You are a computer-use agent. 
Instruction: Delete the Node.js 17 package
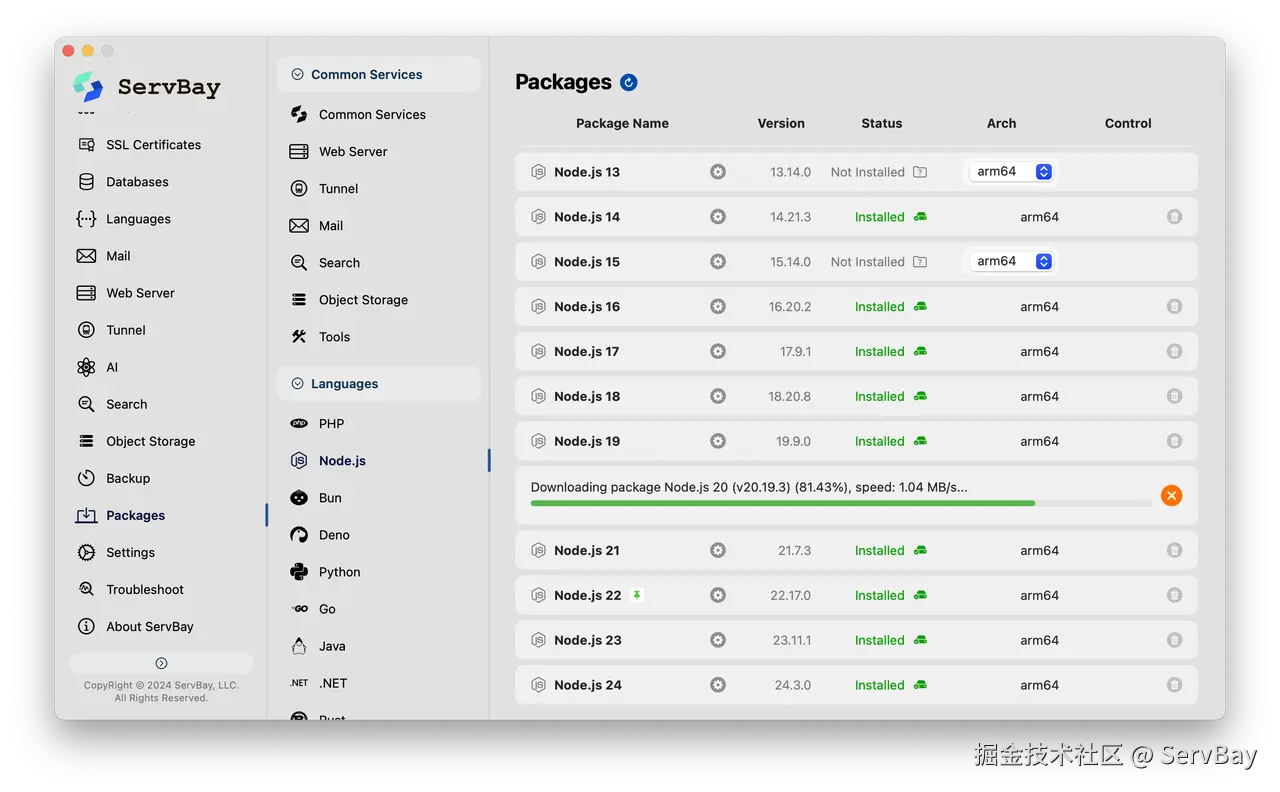tap(1174, 351)
